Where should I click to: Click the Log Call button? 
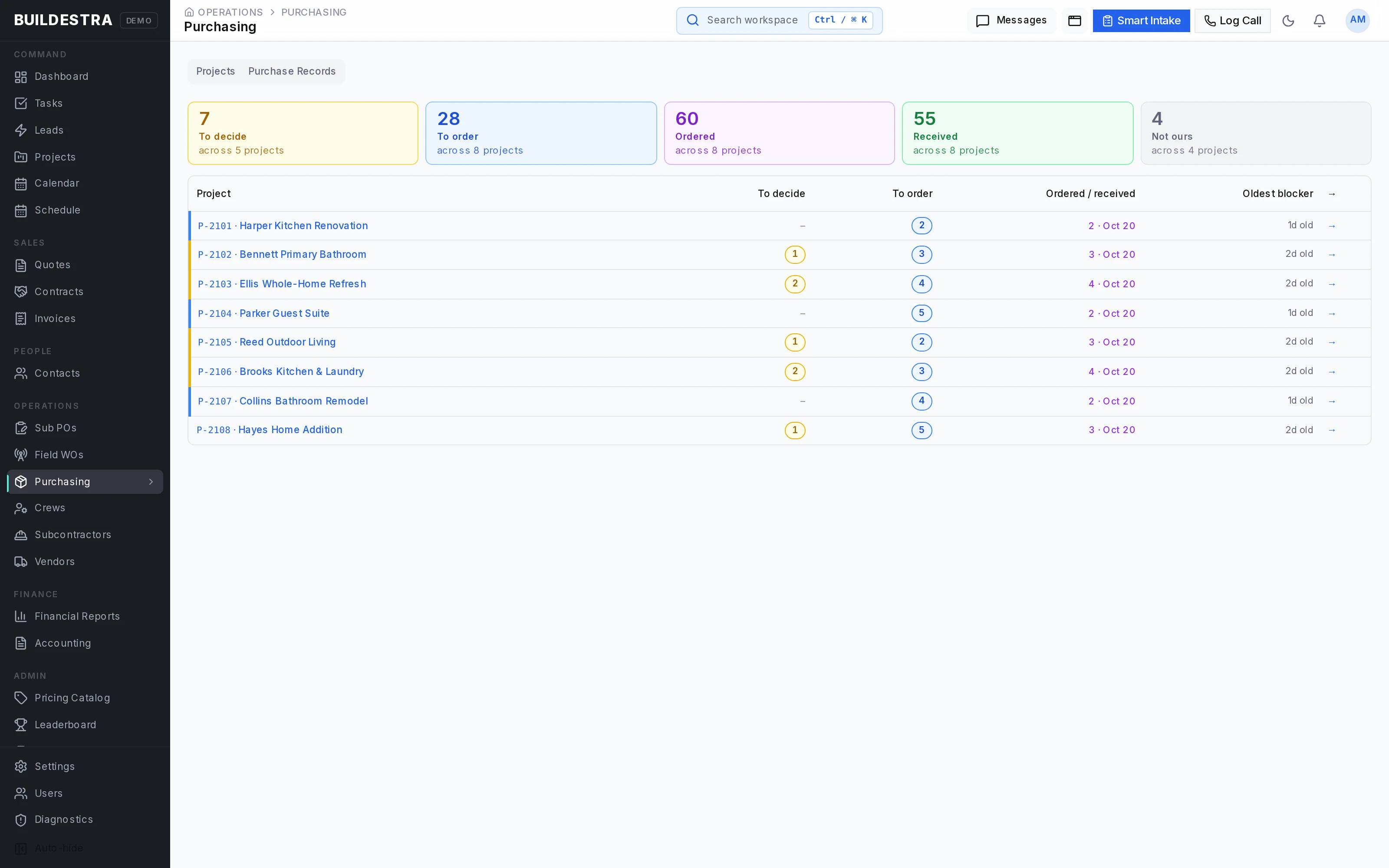tap(1232, 21)
